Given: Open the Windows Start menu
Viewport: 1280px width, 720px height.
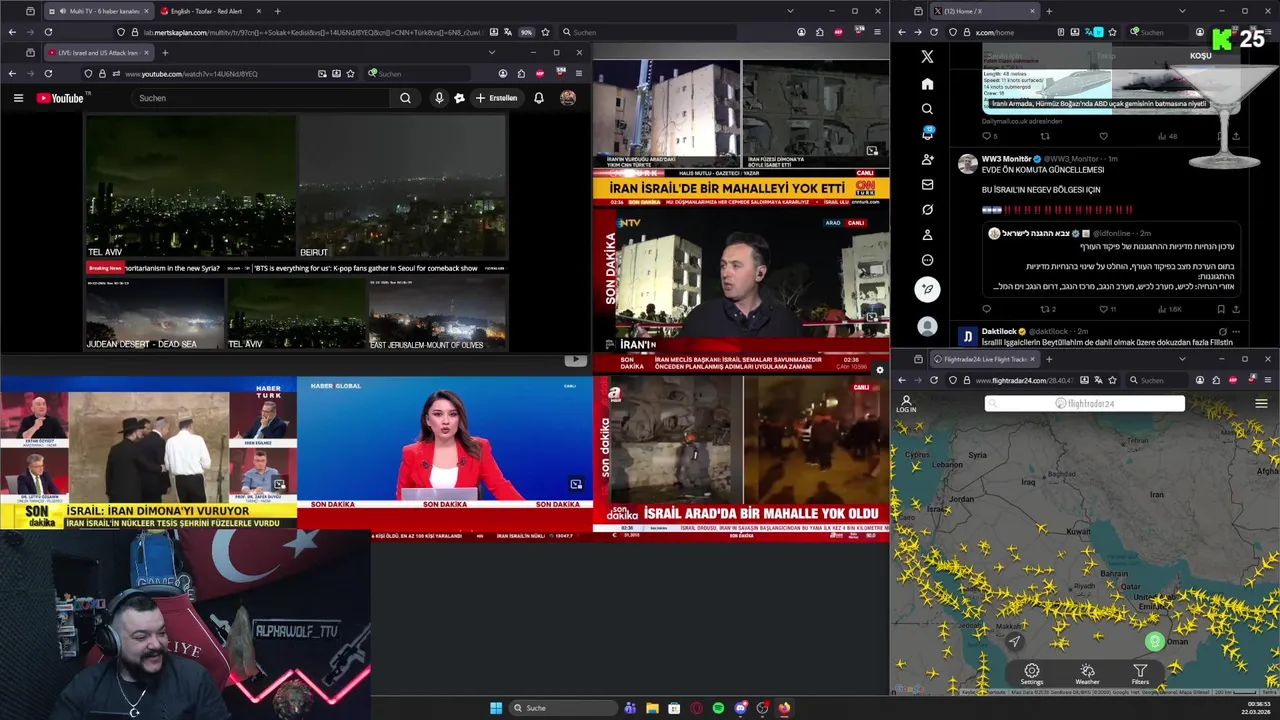Looking at the screenshot, I should (x=496, y=708).
